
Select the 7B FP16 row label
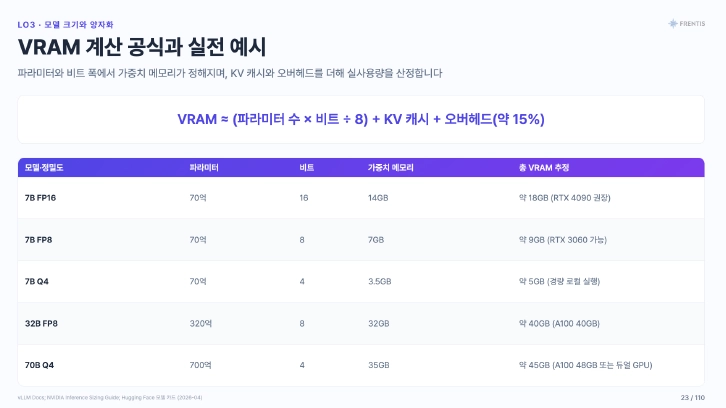40,198
